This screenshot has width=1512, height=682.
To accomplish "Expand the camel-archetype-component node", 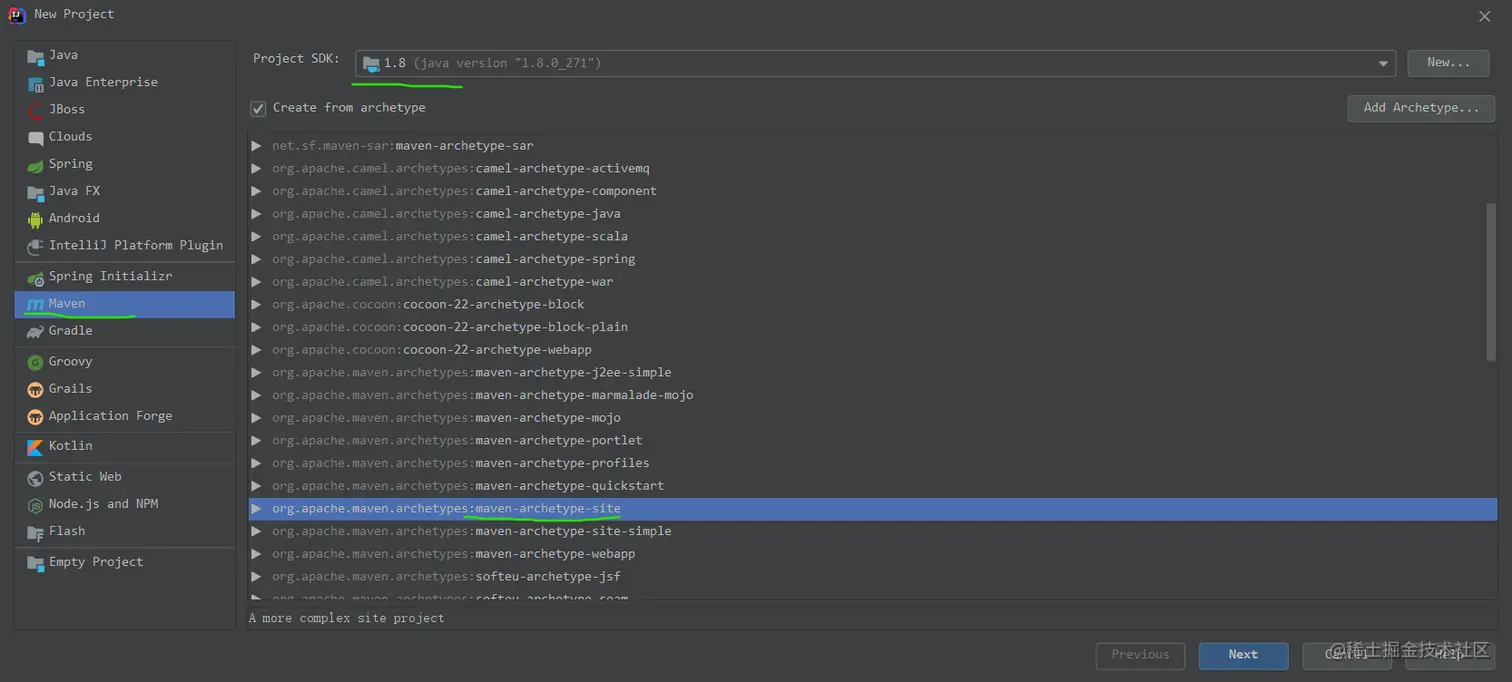I will (257, 191).
